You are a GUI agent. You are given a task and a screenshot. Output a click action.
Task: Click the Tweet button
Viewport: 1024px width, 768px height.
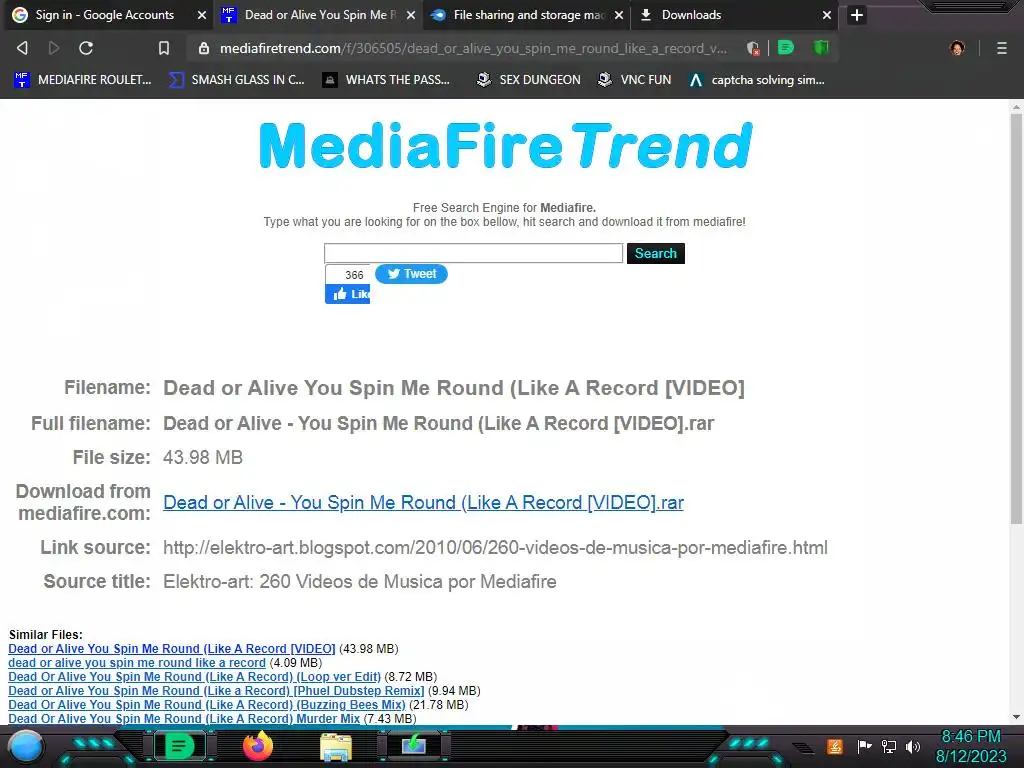pyautogui.click(x=411, y=274)
